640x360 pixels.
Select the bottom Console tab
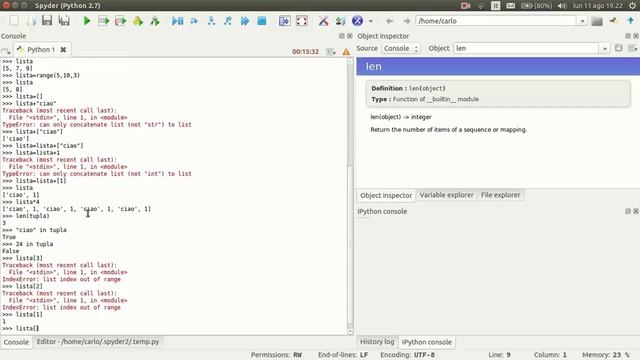coord(16,342)
